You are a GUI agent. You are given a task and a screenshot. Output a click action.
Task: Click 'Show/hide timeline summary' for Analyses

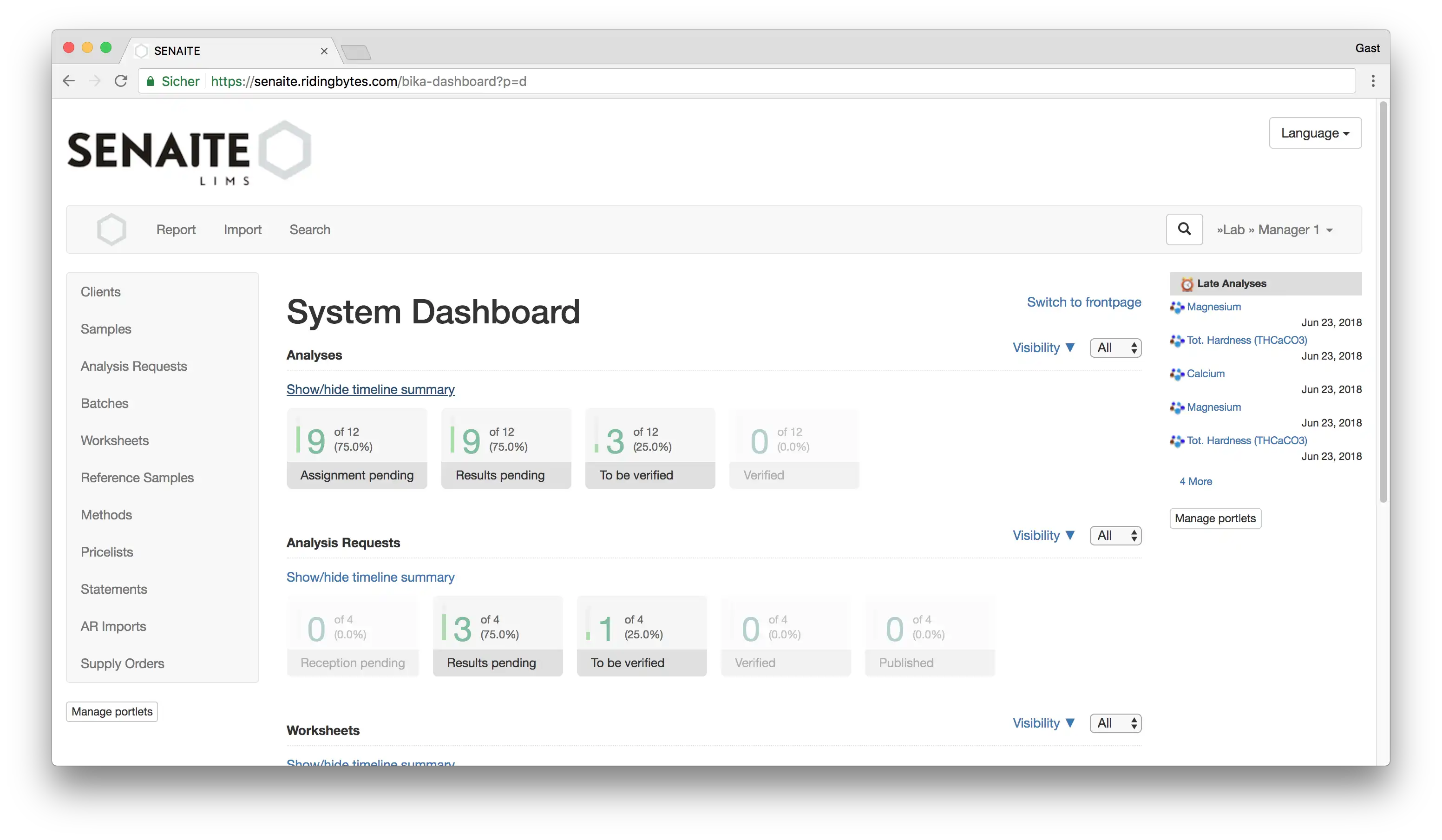[x=370, y=389]
